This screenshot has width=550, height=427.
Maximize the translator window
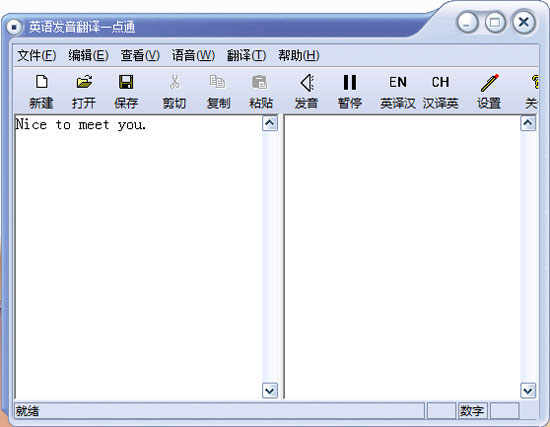pos(495,23)
